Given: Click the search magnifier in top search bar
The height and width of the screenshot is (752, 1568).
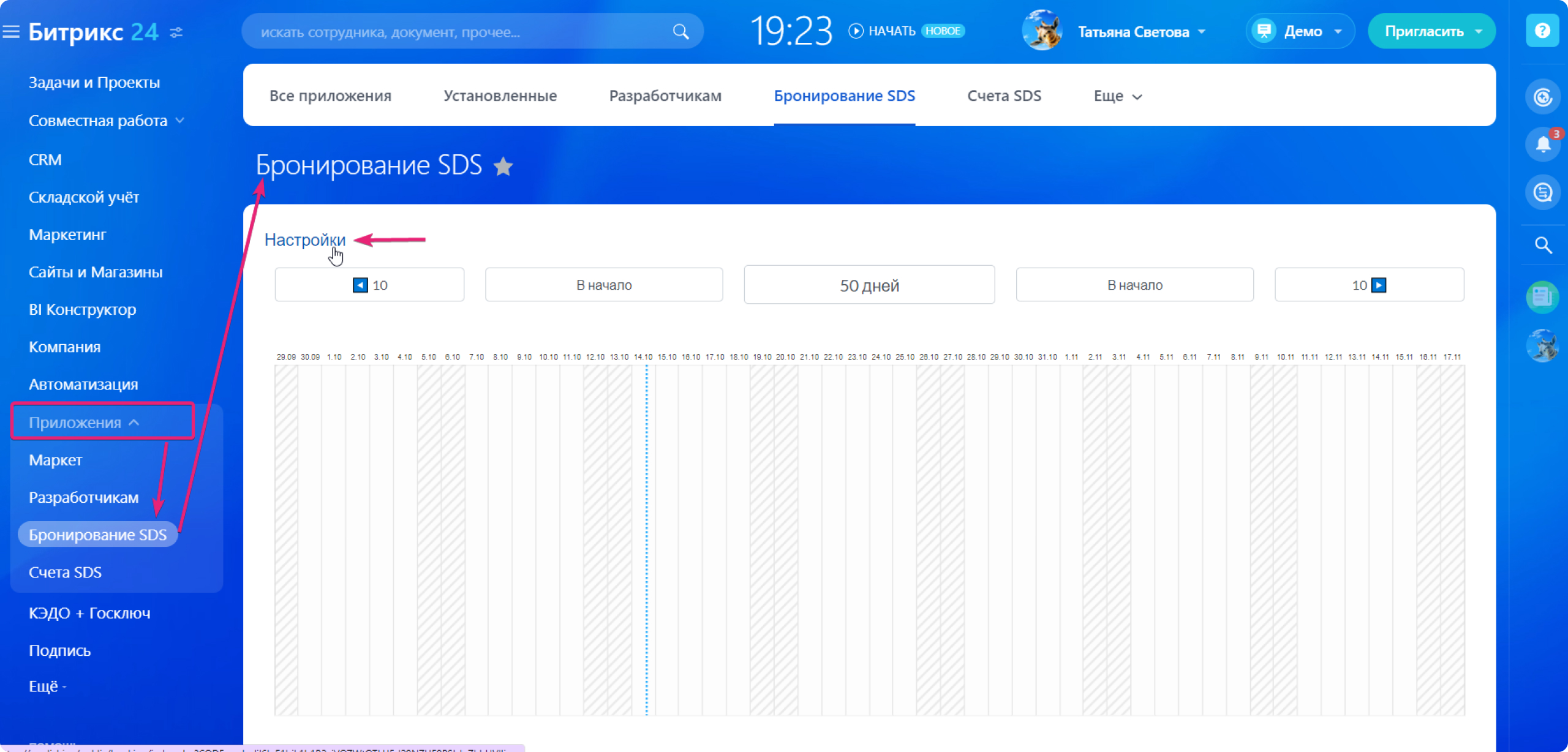Looking at the screenshot, I should pyautogui.click(x=680, y=32).
